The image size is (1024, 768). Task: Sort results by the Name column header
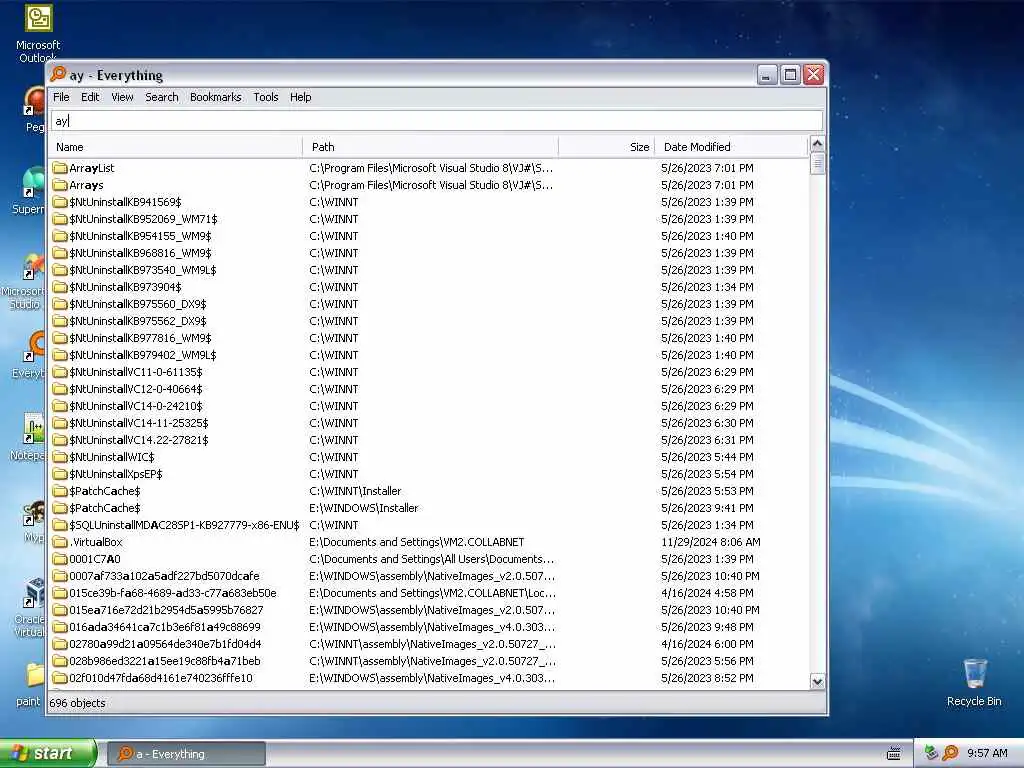pyautogui.click(x=175, y=147)
